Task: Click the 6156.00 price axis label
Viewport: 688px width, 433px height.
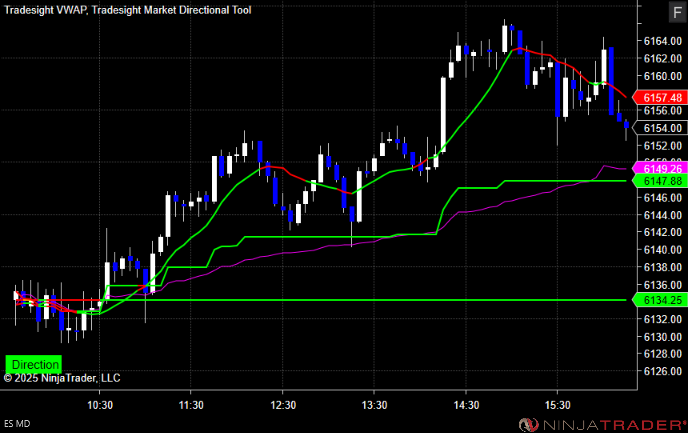Action: [x=663, y=111]
